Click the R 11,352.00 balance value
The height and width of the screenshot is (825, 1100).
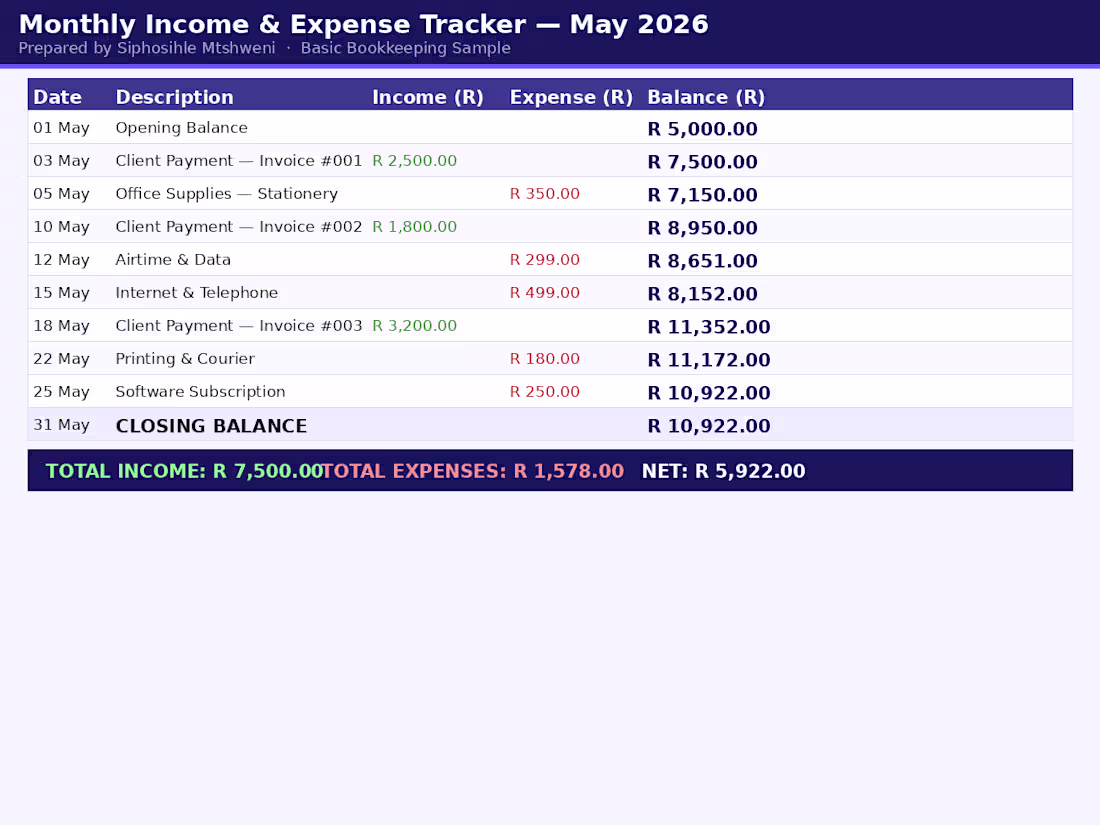709,327
